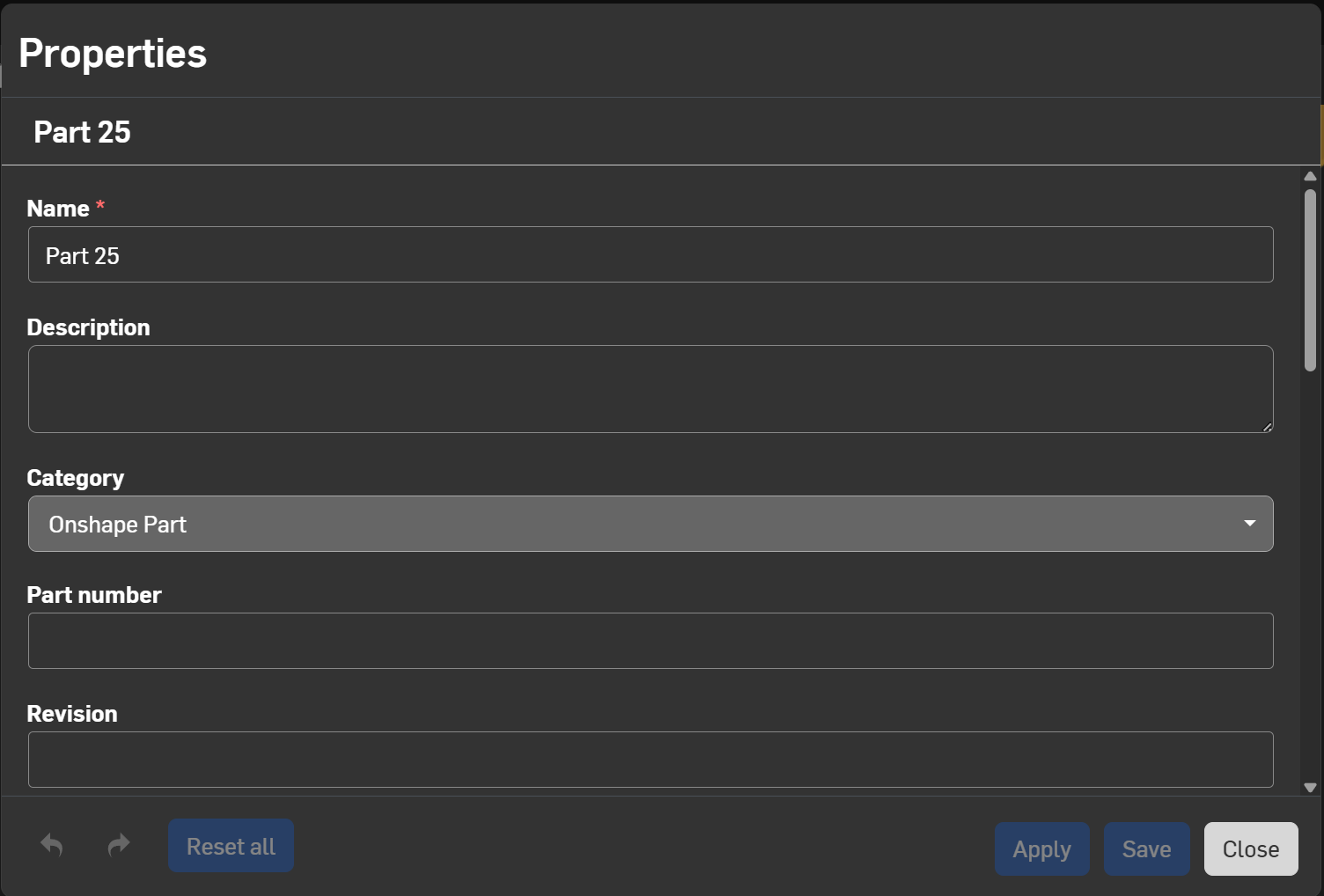Focus the Description text area
Image resolution: width=1324 pixels, height=896 pixels.
[650, 389]
